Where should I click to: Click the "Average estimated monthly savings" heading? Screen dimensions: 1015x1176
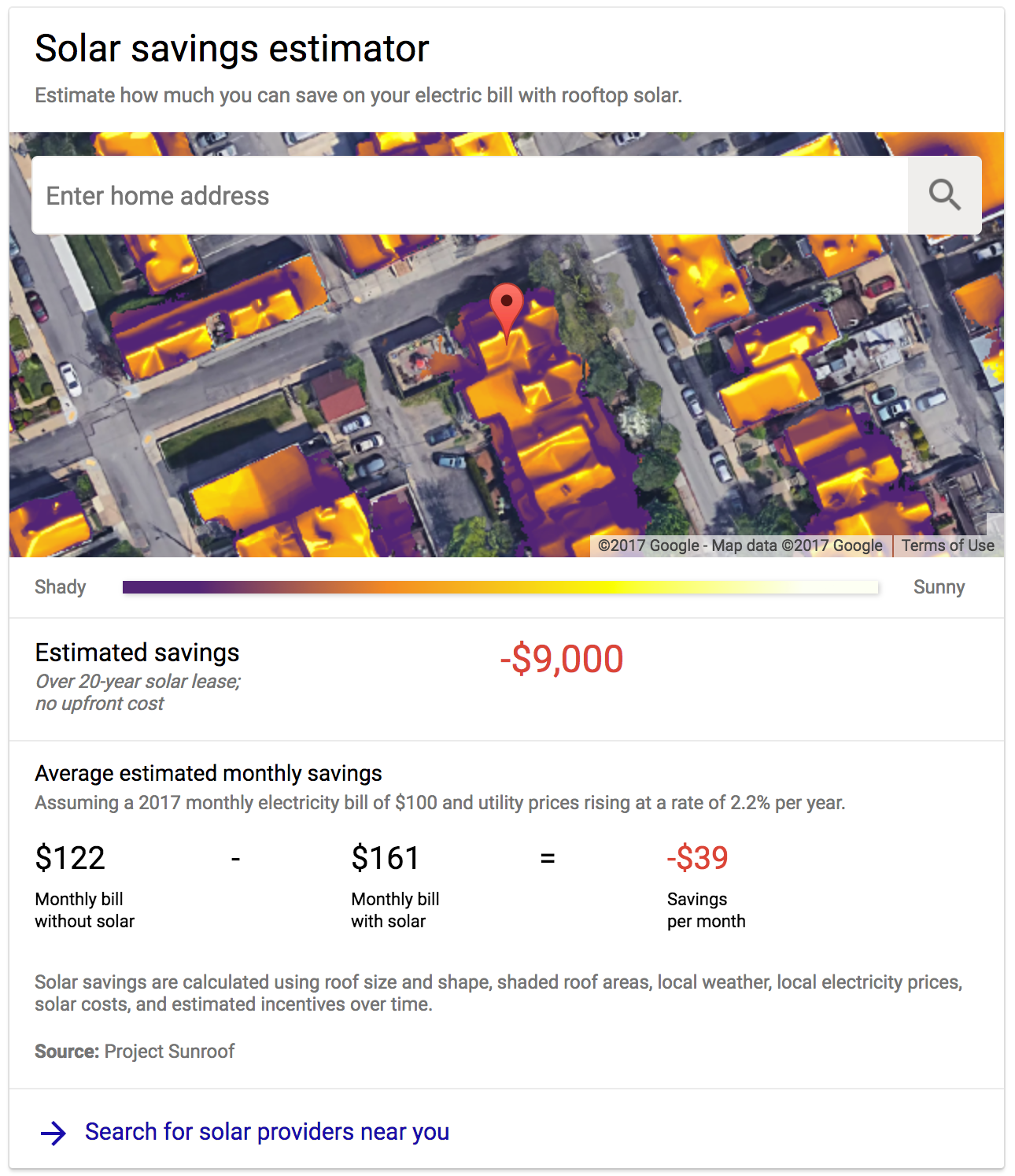click(209, 773)
